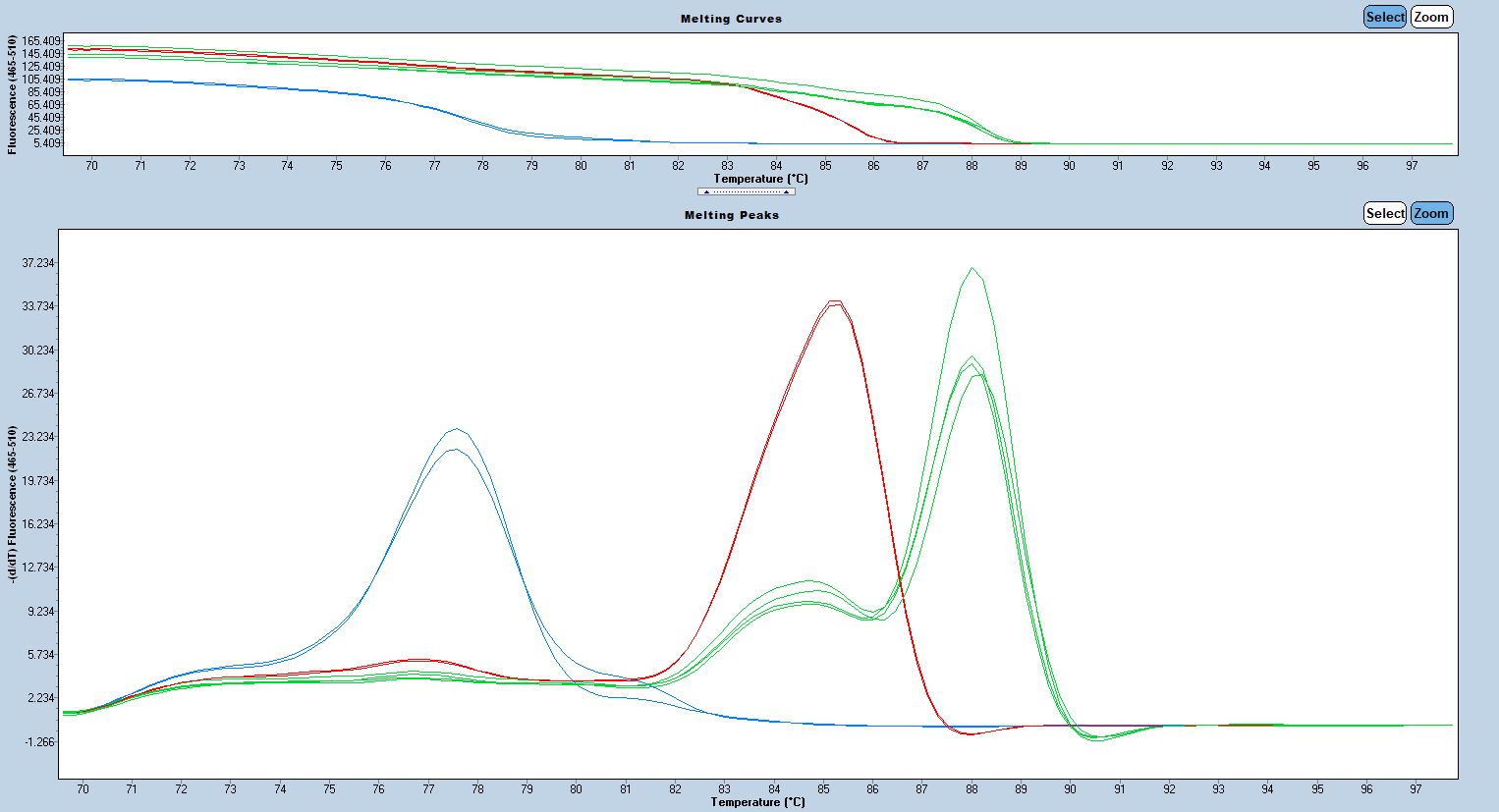Viewport: 1499px width, 812px height.
Task: Click left collapse arrow on panel splitter
Action: 706,191
